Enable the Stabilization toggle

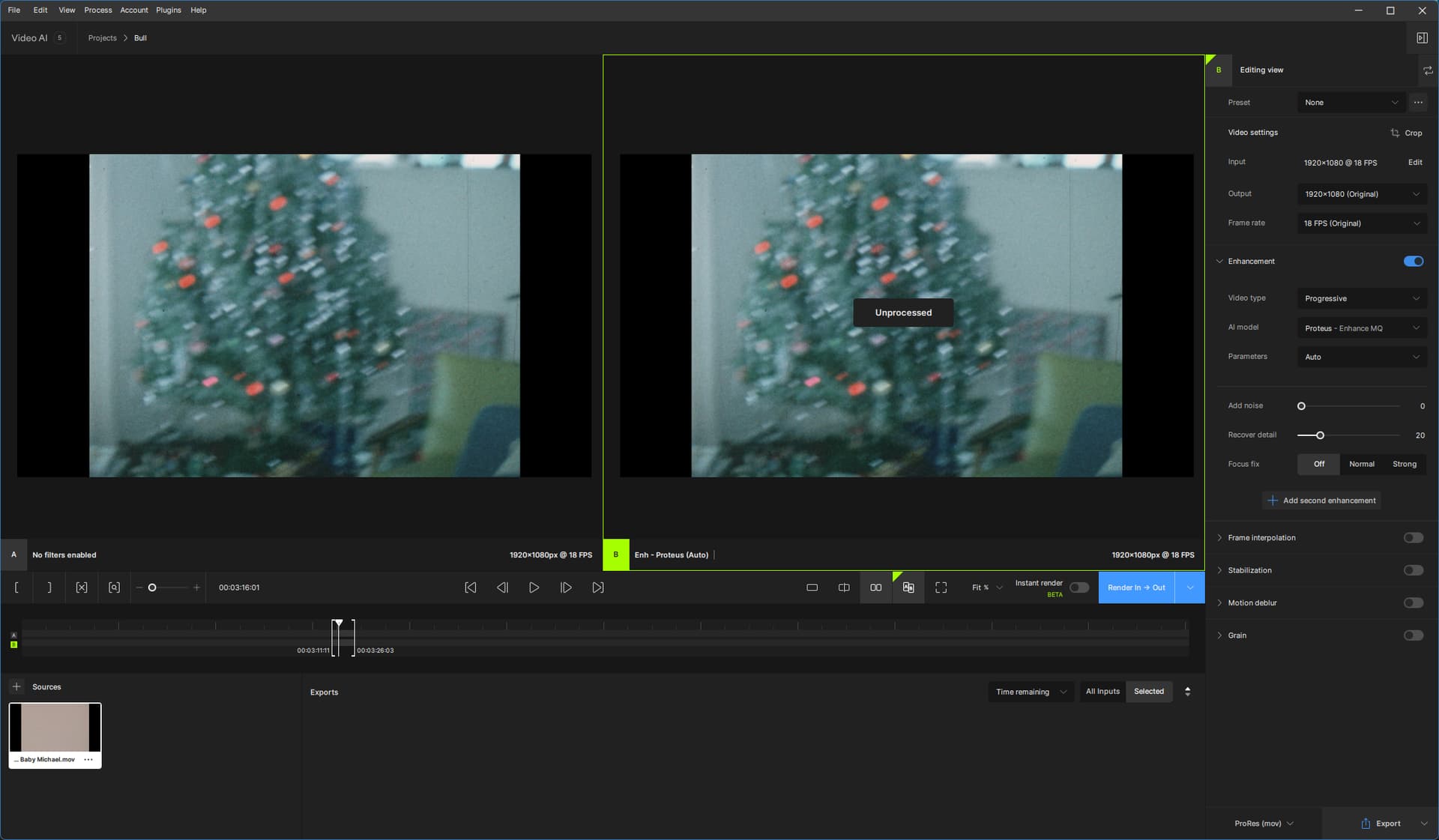coord(1413,570)
